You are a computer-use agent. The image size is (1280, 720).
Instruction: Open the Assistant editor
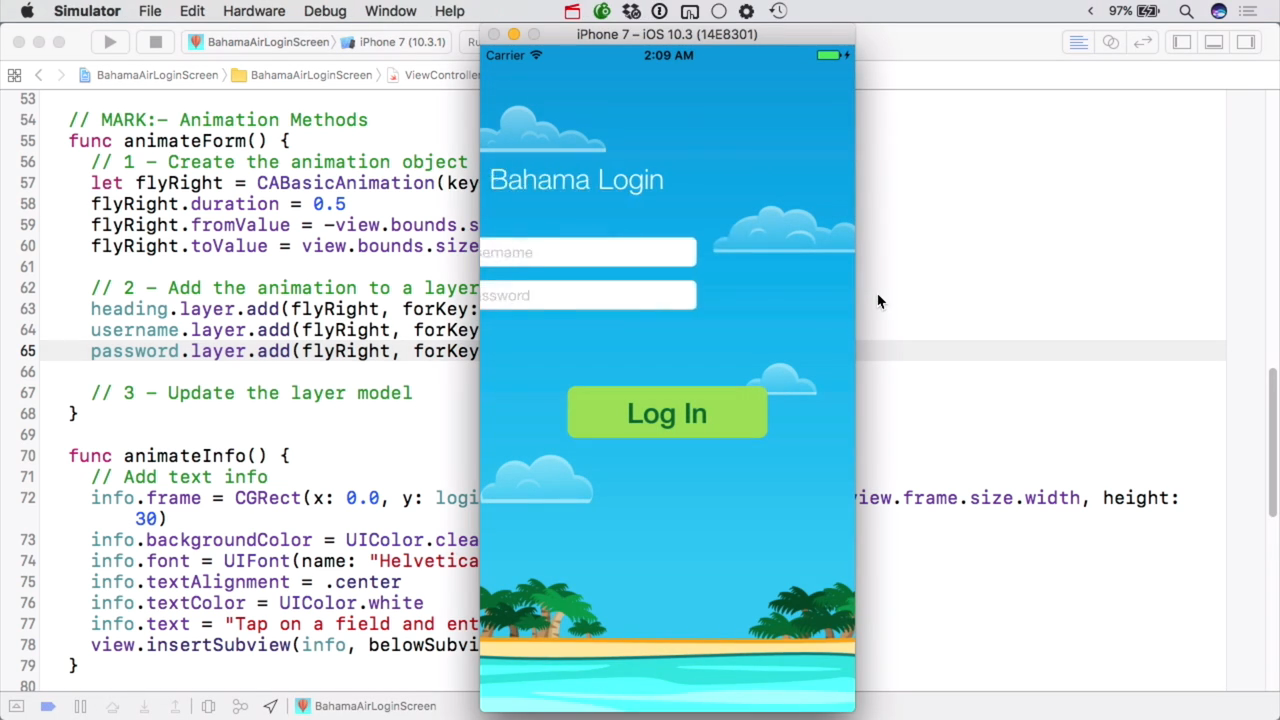click(1110, 42)
